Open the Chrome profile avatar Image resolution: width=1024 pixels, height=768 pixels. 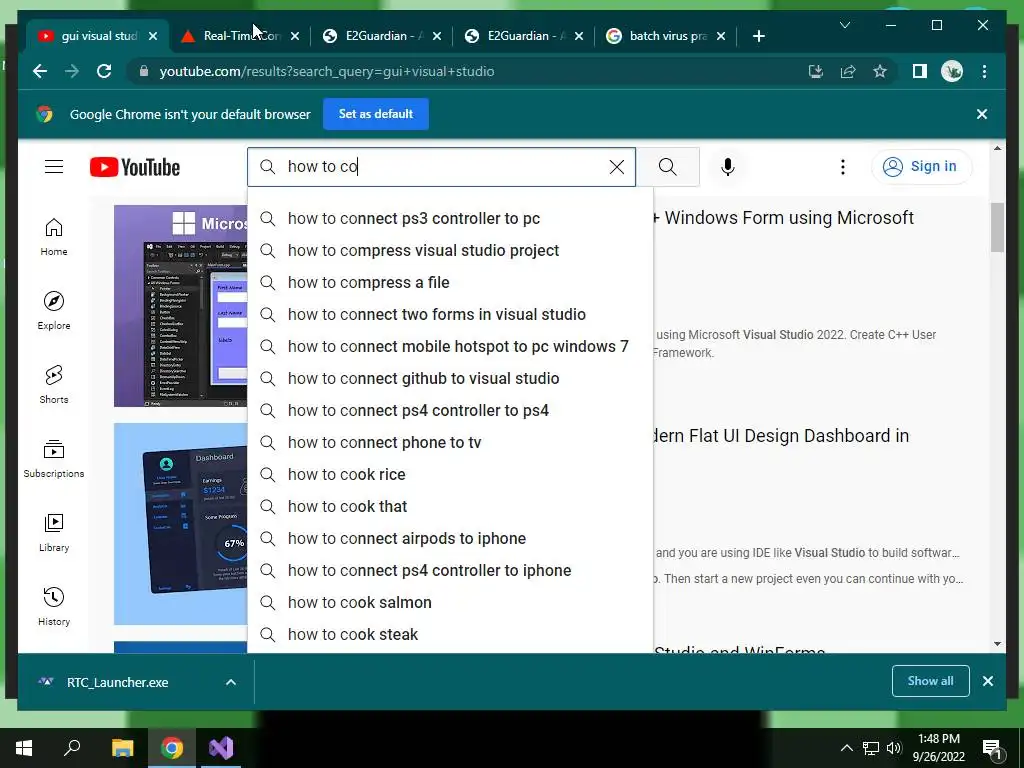point(952,71)
